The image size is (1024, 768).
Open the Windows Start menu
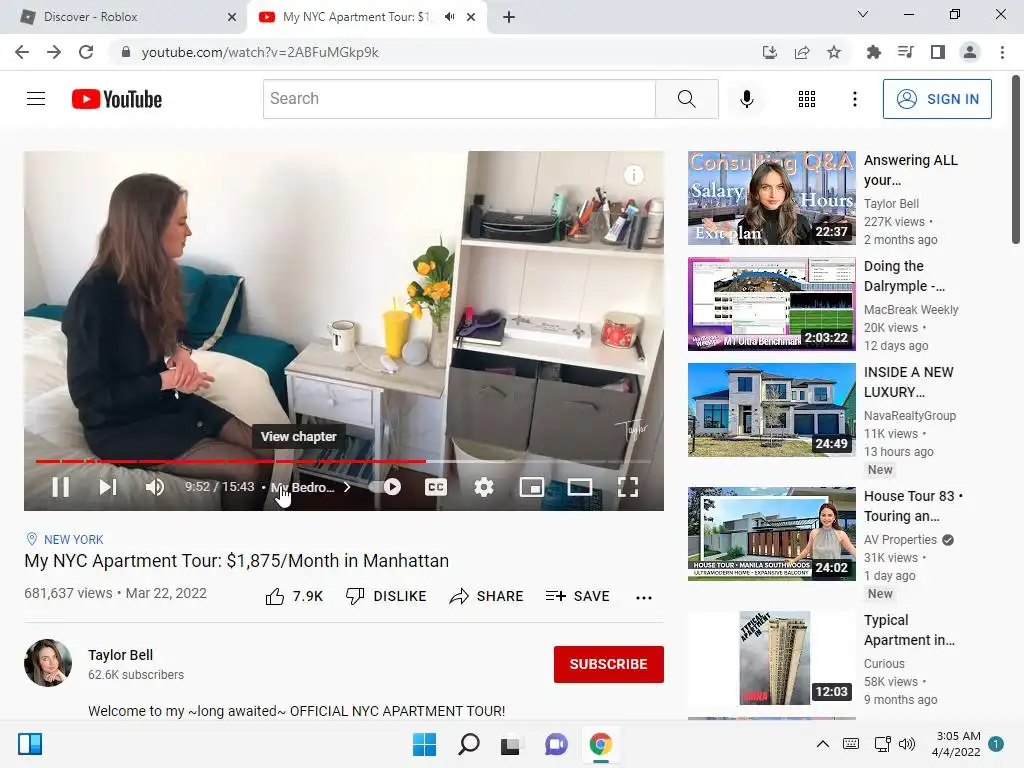424,744
